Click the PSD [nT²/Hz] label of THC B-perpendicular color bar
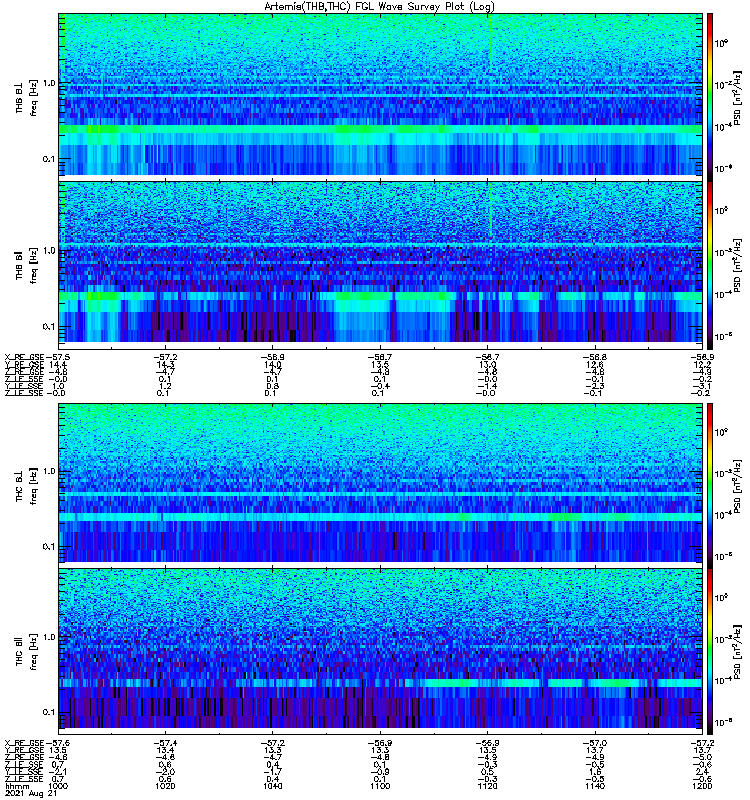Viewport: 750px width, 800px height. coord(738,485)
